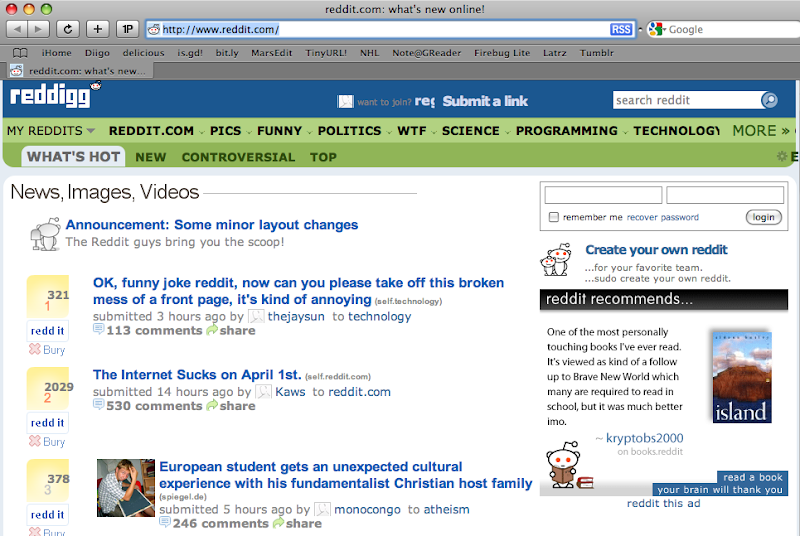Click comments bubble icon for 113 comments
Image resolution: width=800 pixels, height=536 pixels.
click(x=98, y=329)
